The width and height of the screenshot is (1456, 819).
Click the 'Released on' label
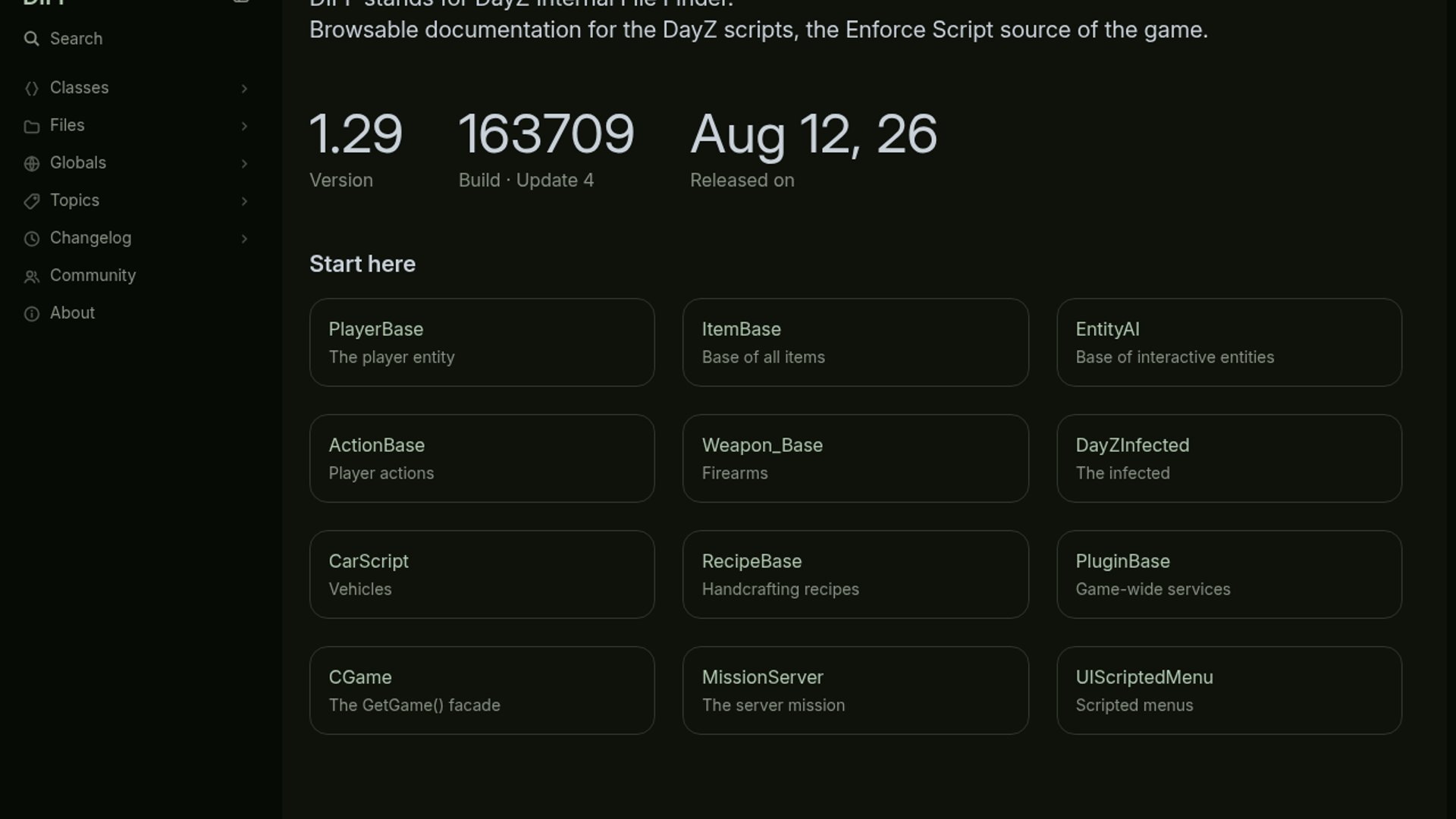tap(742, 180)
